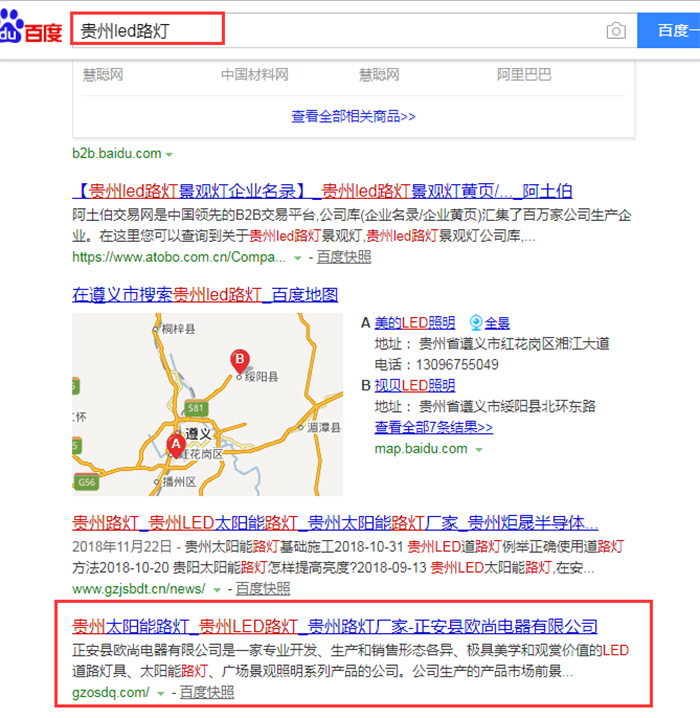
Task: Open 查看全部7条结果 link
Action: (x=433, y=427)
